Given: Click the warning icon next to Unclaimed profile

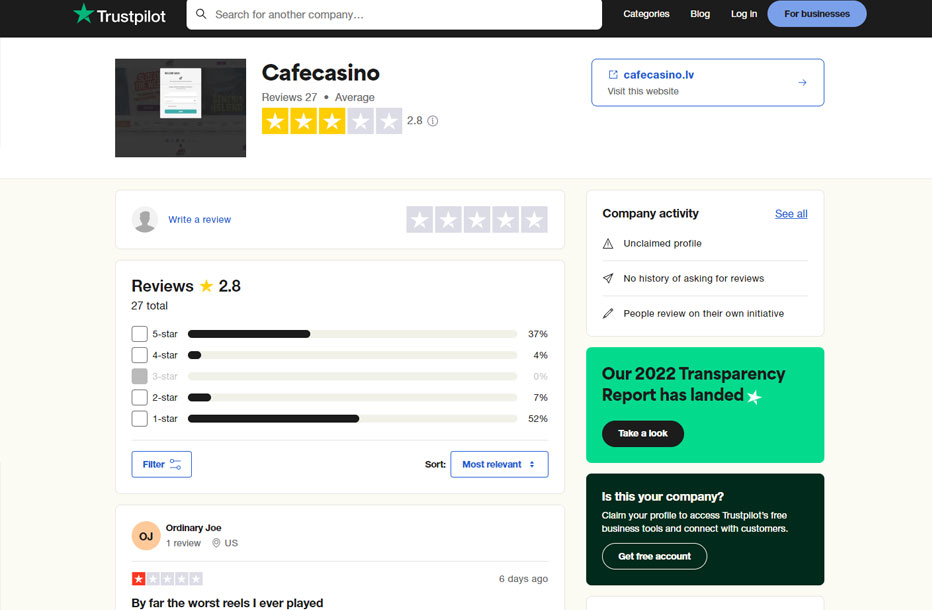Looking at the screenshot, I should 608,244.
